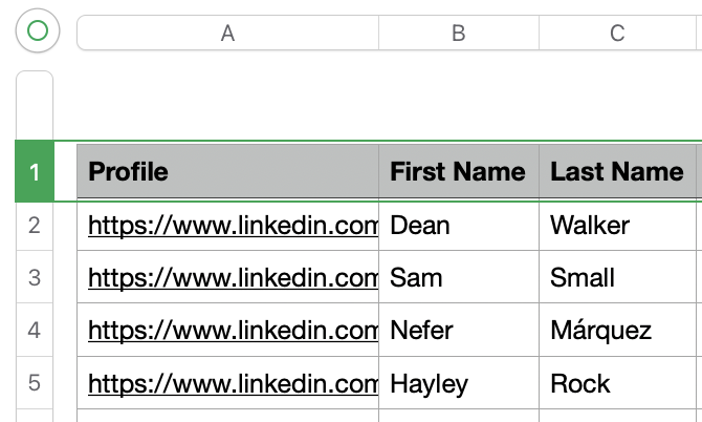Select column B header
This screenshot has width=702, height=422.
point(459,33)
